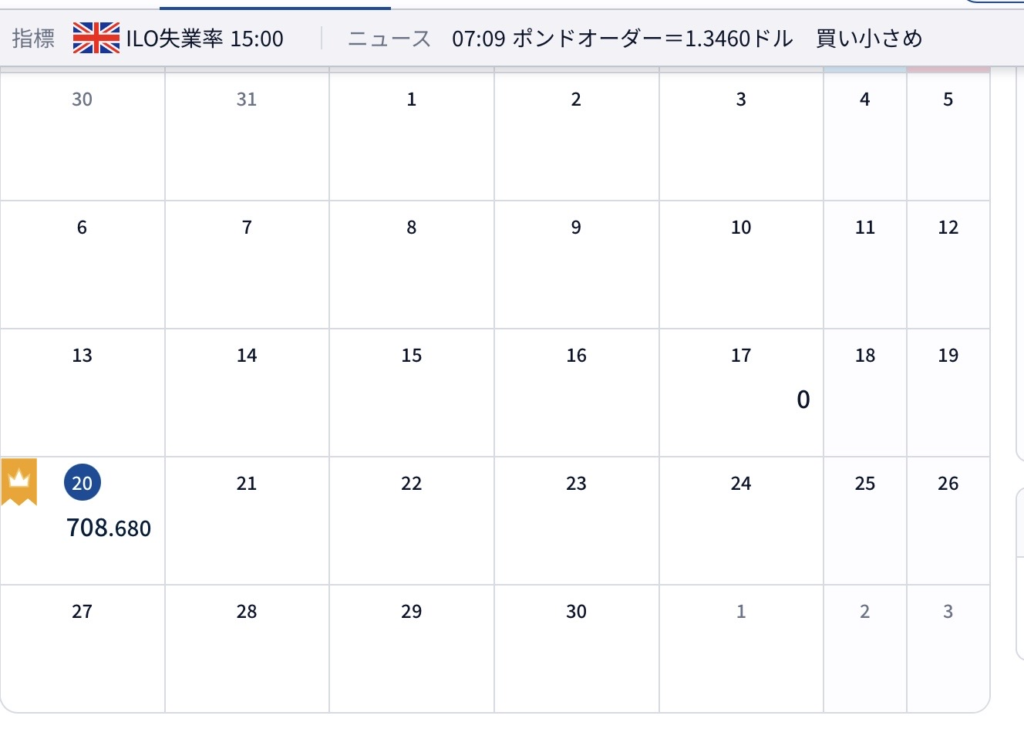Pick the 12th in the weekend column
1024x729 pixels.
(948, 263)
